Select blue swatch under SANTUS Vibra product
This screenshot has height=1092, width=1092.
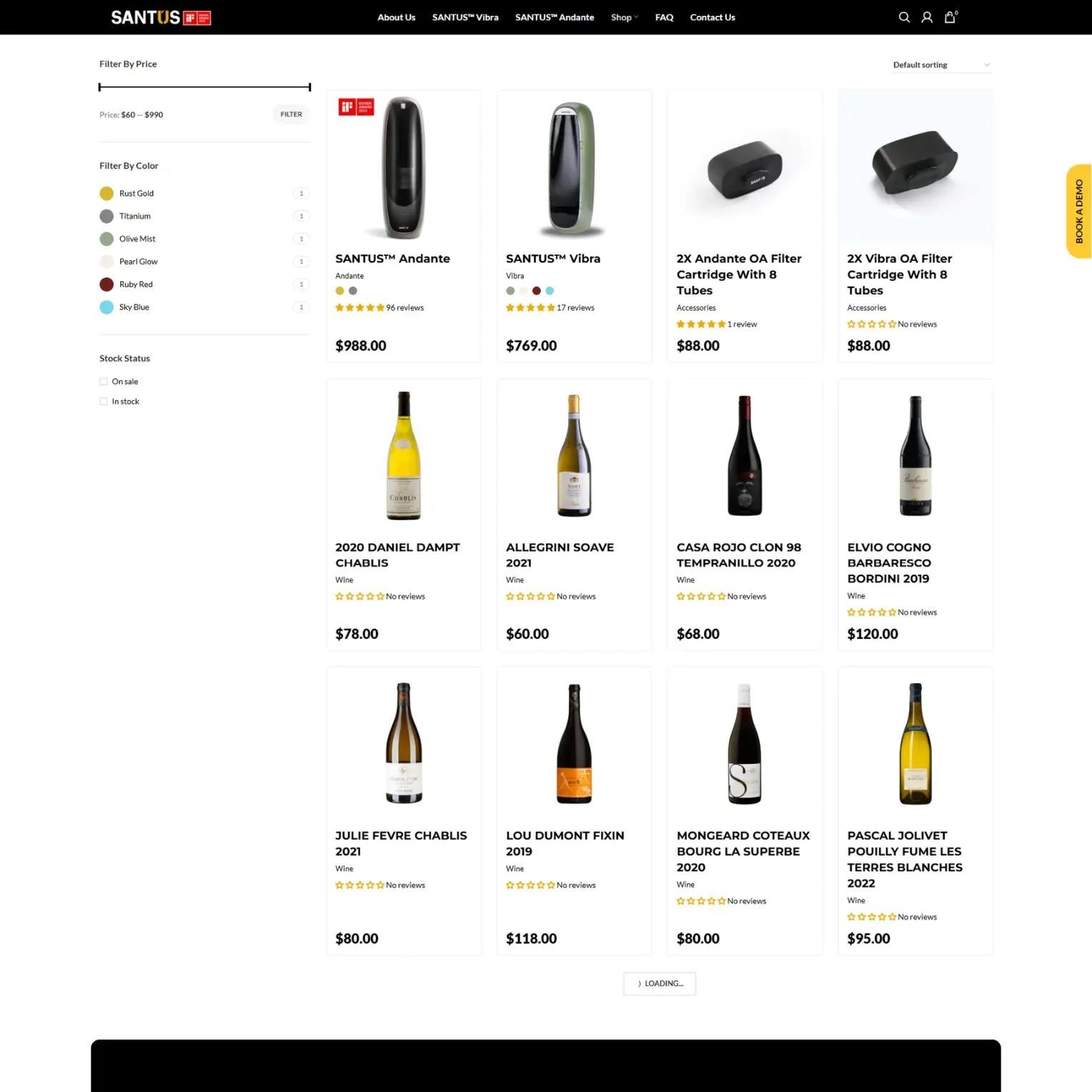(550, 291)
